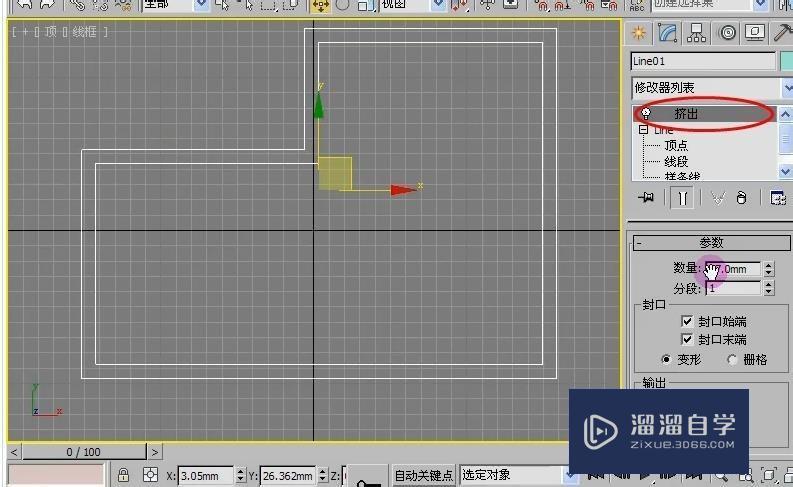Open the Hierarchy panel tab
The height and width of the screenshot is (487, 793).
[696, 33]
